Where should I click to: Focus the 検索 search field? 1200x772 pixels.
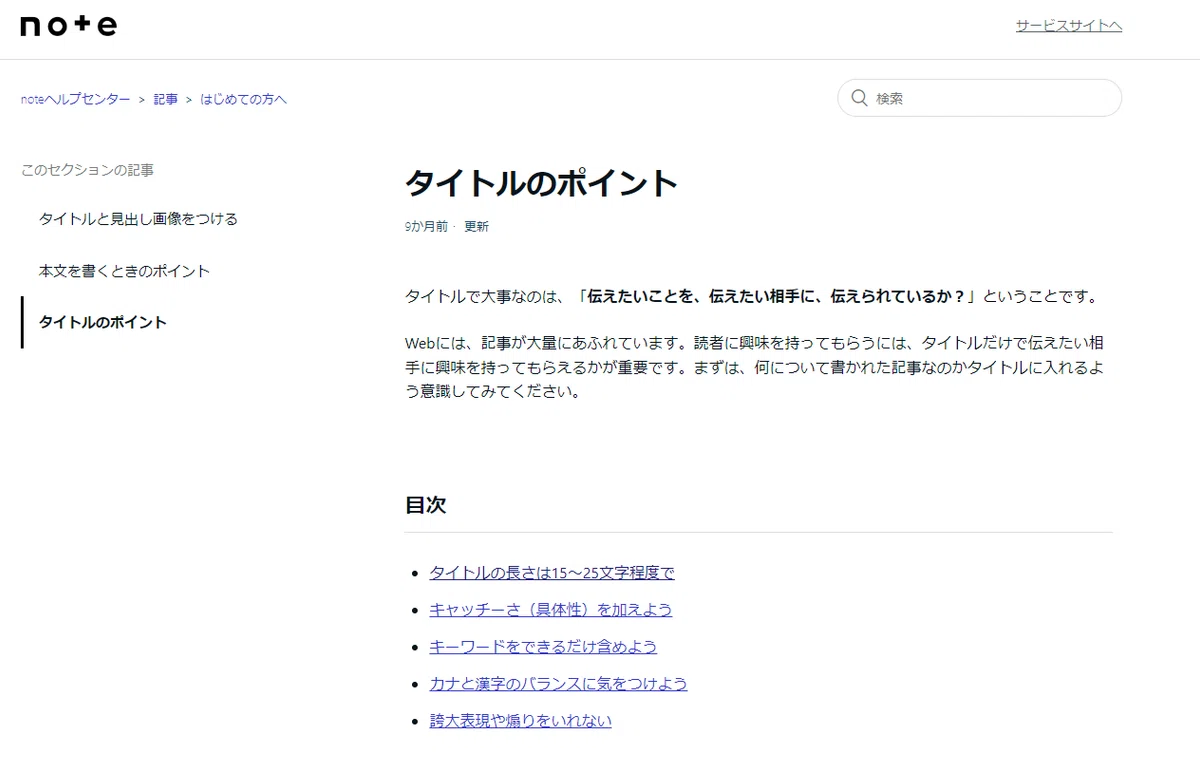979,98
